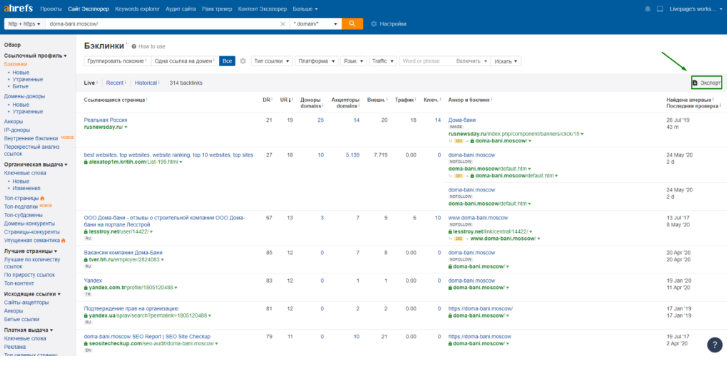This screenshot has width=727, height=377.
Task: Collapse Ссылочный профиль sidebar section
Action: tap(35, 56)
